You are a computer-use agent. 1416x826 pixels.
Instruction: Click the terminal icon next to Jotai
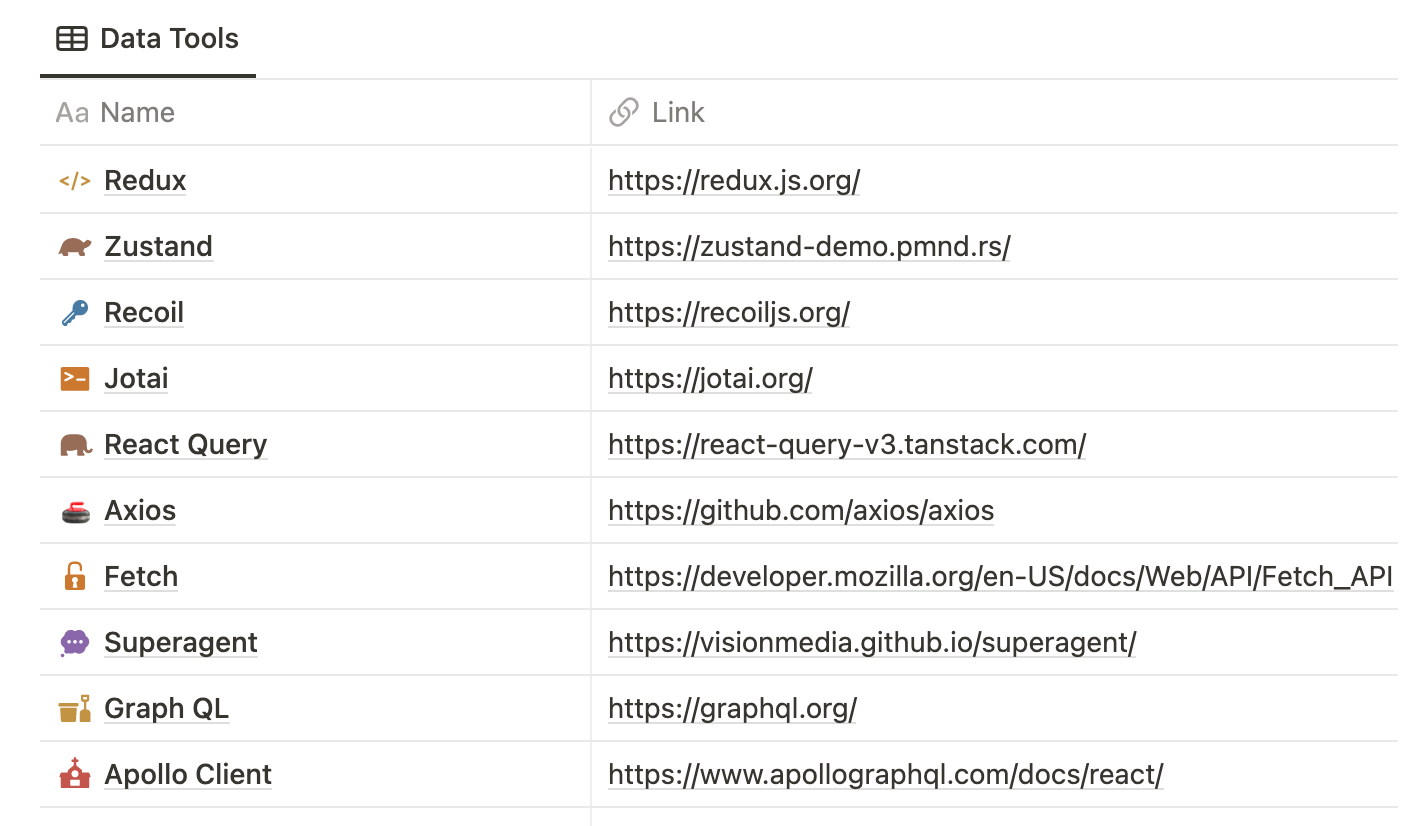coord(74,378)
